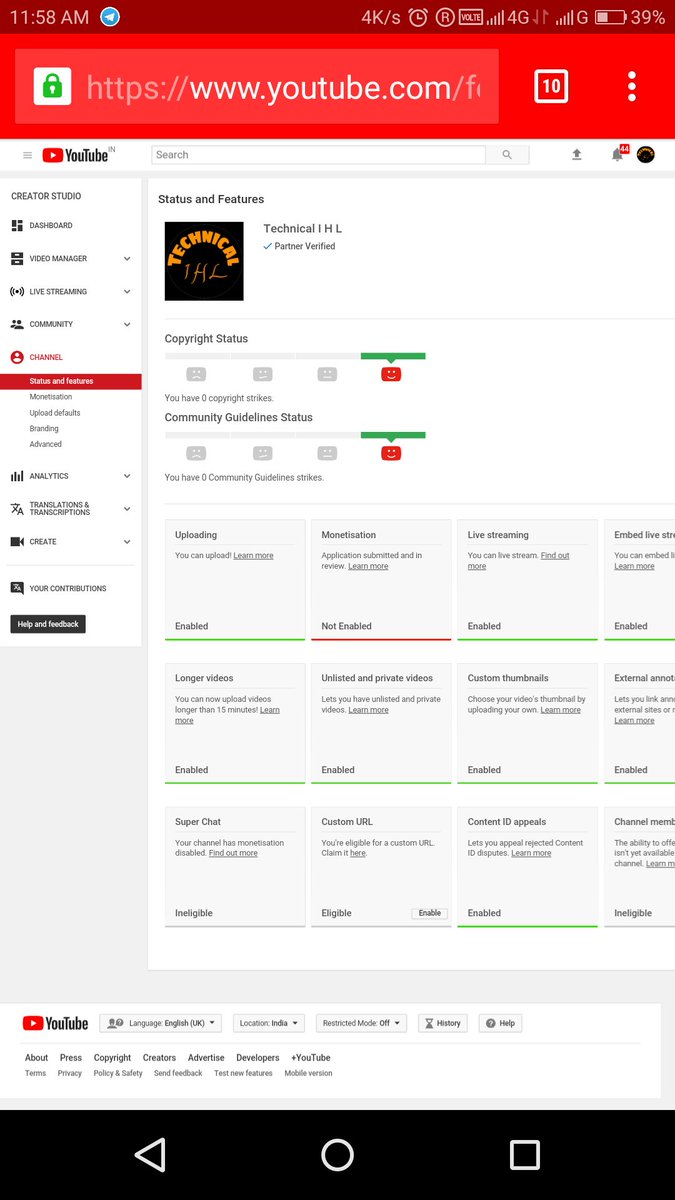Image resolution: width=675 pixels, height=1200 pixels.
Task: Click the Advertise link in footer
Action: 206,1057
